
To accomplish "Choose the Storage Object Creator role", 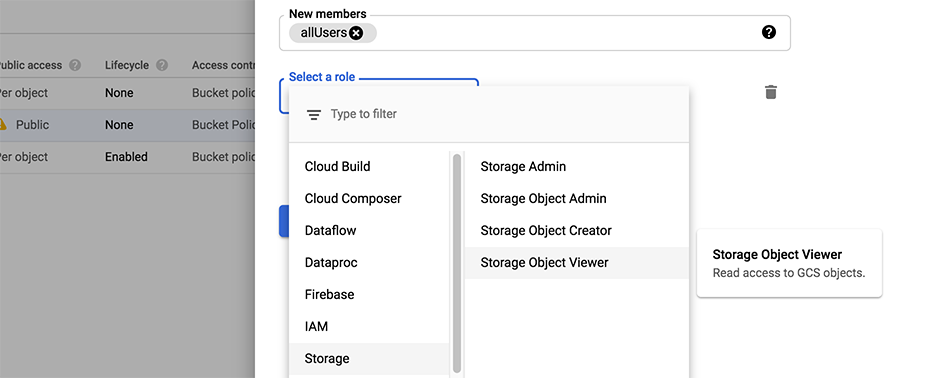I will click(576, 230).
